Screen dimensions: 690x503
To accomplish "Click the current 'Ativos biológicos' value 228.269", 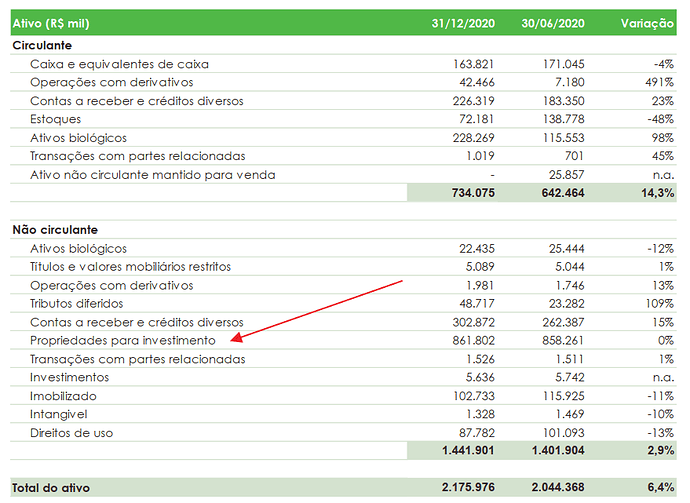I will (x=473, y=138).
